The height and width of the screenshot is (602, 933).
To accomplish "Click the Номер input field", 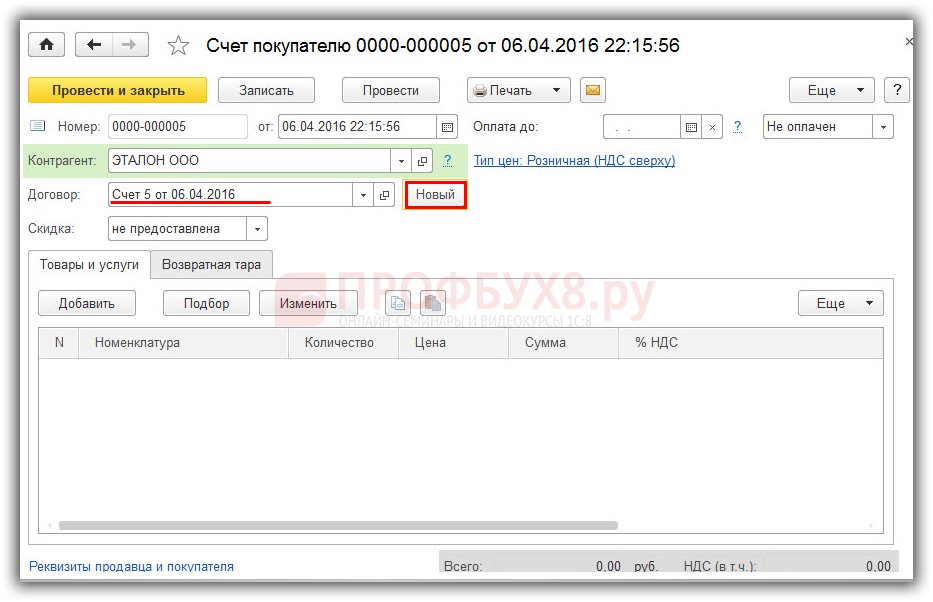I will coord(177,127).
